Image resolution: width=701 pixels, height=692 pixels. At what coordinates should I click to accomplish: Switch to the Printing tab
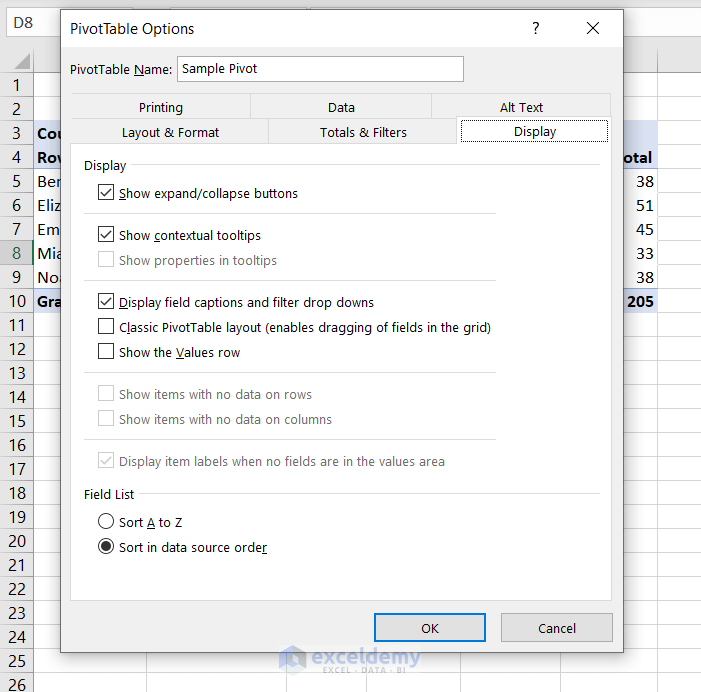point(161,107)
